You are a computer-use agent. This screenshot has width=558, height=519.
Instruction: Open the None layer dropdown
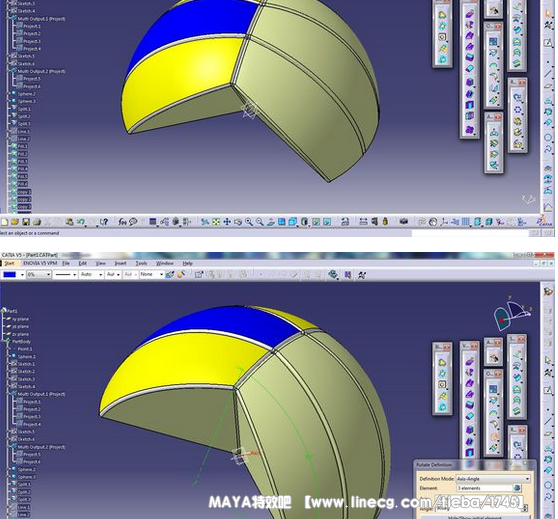[x=152, y=274]
